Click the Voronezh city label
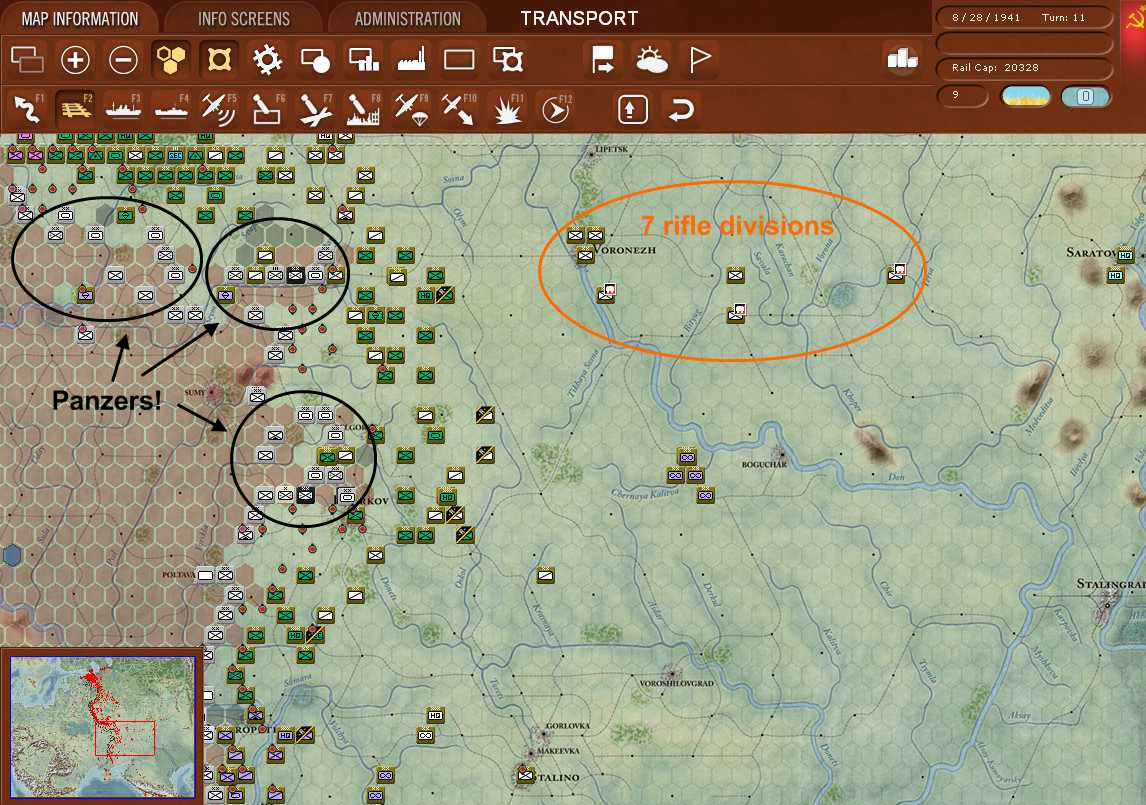Image resolution: width=1146 pixels, height=805 pixels. [625, 250]
